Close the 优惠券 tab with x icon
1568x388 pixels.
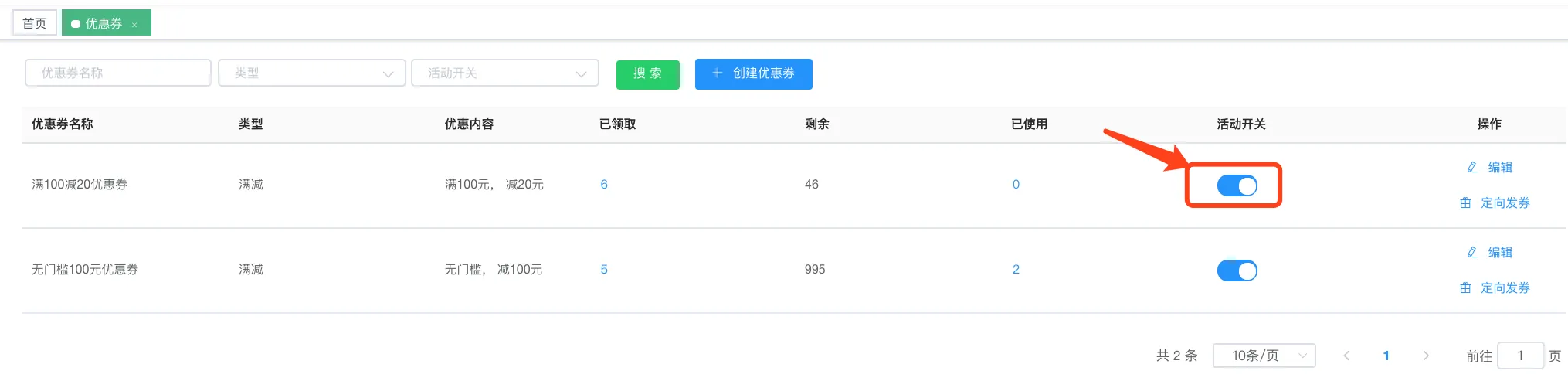tap(134, 25)
